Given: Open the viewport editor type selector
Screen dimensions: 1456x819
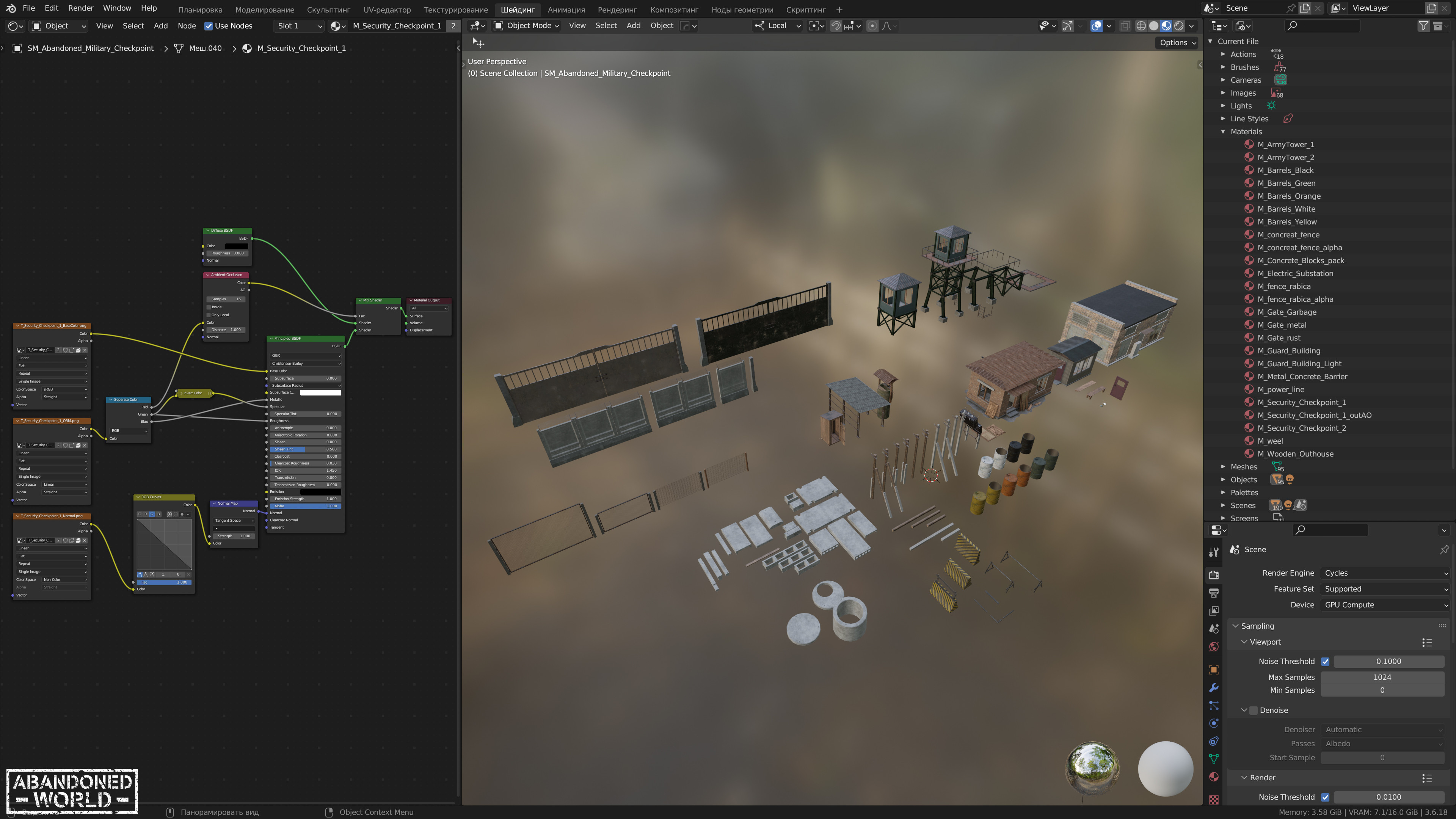Looking at the screenshot, I should point(477,26).
